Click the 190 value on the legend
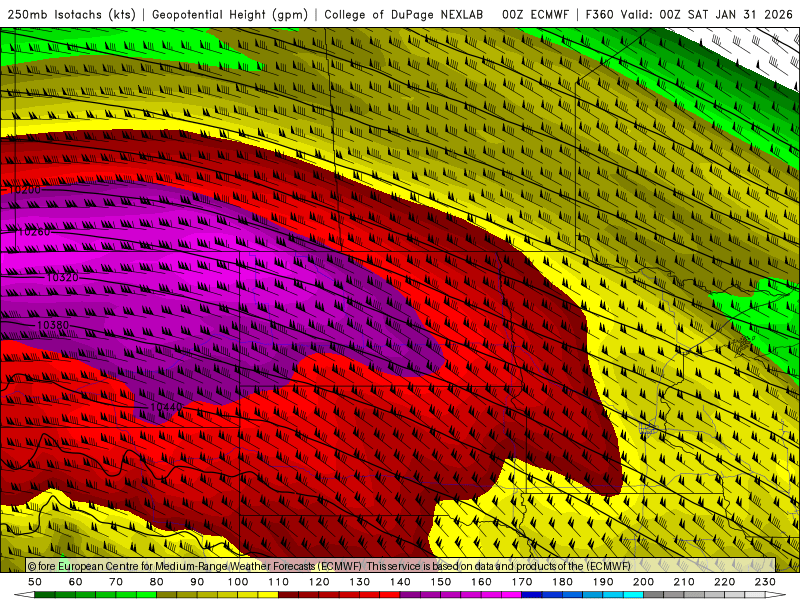 coord(603,582)
